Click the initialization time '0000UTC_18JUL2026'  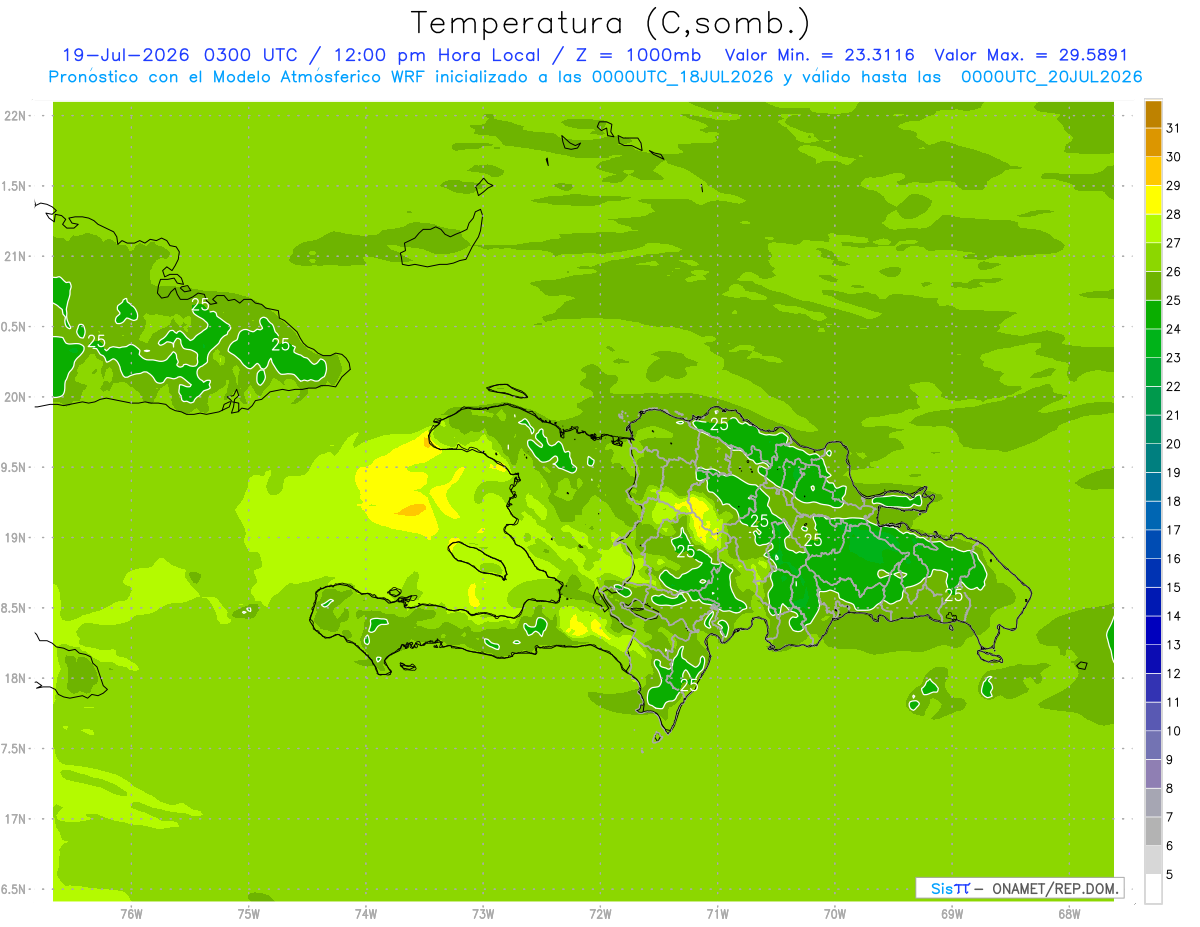[x=683, y=77]
